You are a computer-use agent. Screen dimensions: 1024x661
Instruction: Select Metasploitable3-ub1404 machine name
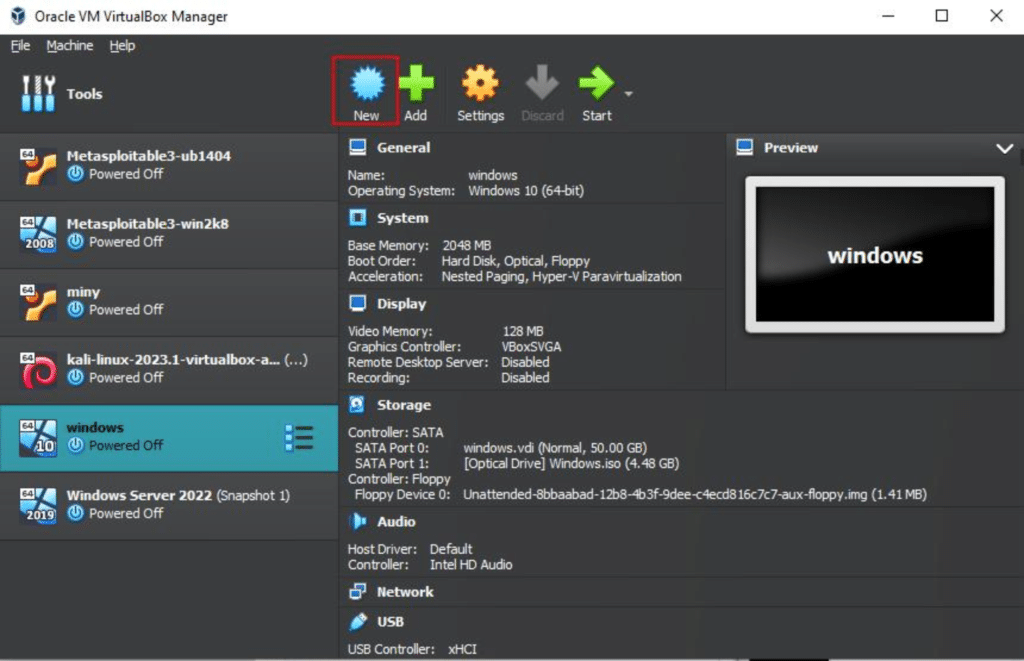[x=148, y=156]
